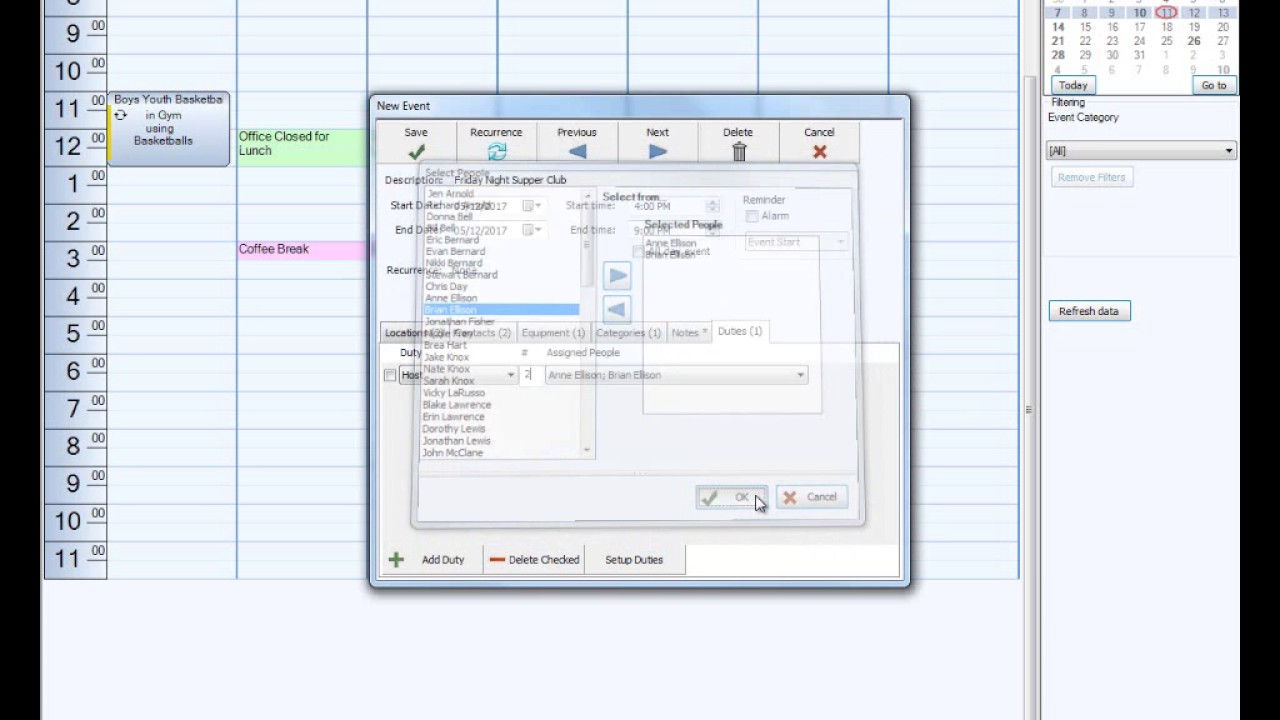This screenshot has width=1280, height=720.
Task: Click the Refresh data button
Action: pyautogui.click(x=1088, y=311)
